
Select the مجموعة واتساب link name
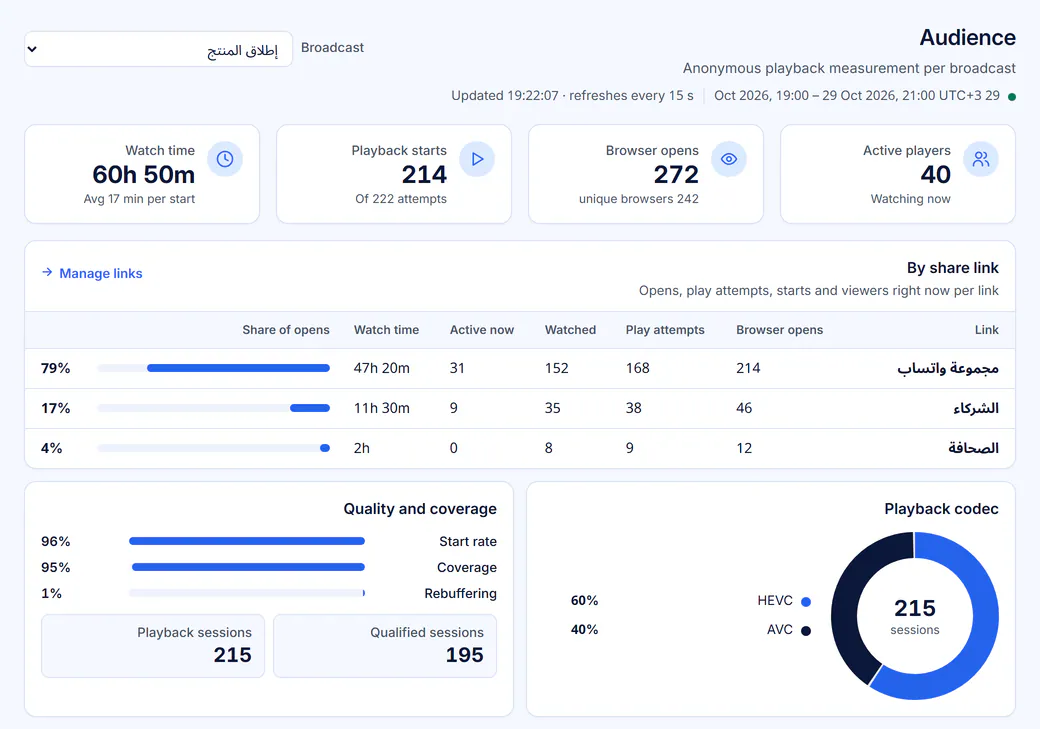(x=948, y=369)
